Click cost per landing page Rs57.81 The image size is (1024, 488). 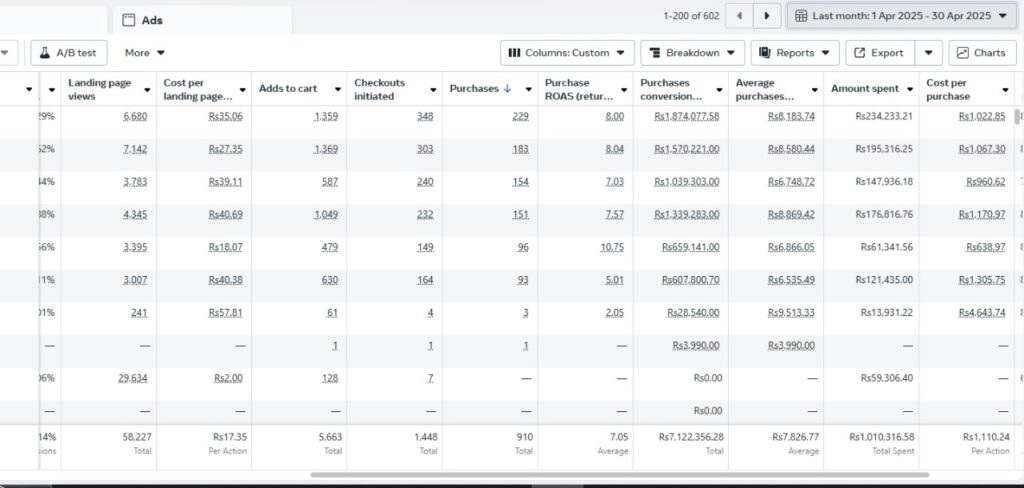225,312
